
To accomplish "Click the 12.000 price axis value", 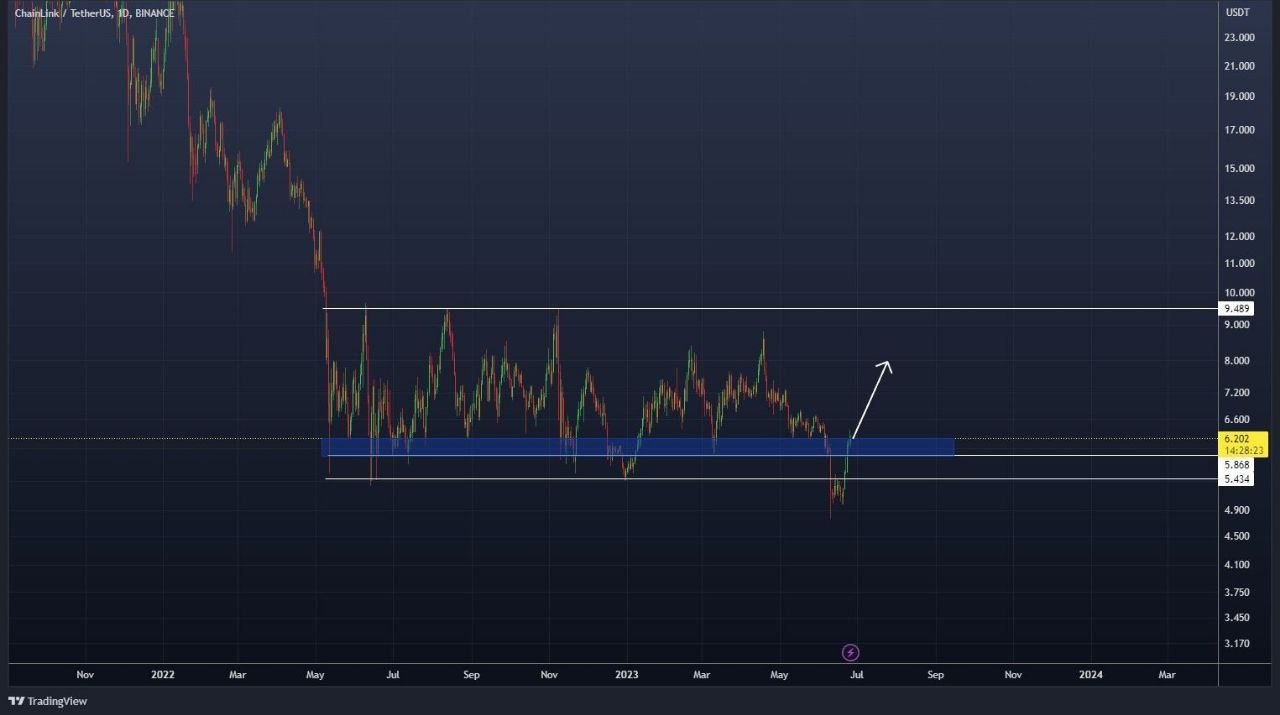I will 1240,236.
